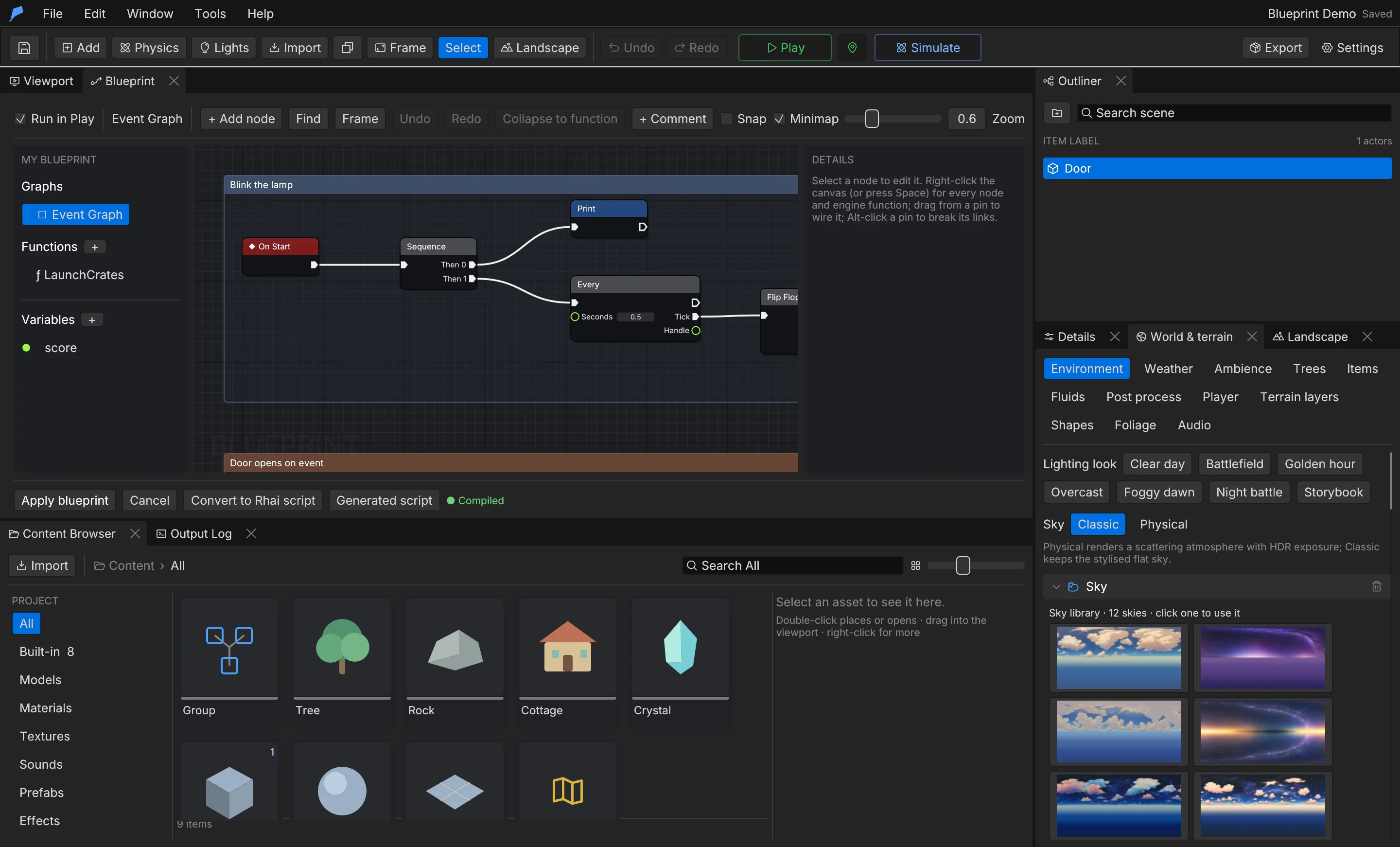The width and height of the screenshot is (1400, 847).
Task: Close the Blueprint tab
Action: point(174,81)
